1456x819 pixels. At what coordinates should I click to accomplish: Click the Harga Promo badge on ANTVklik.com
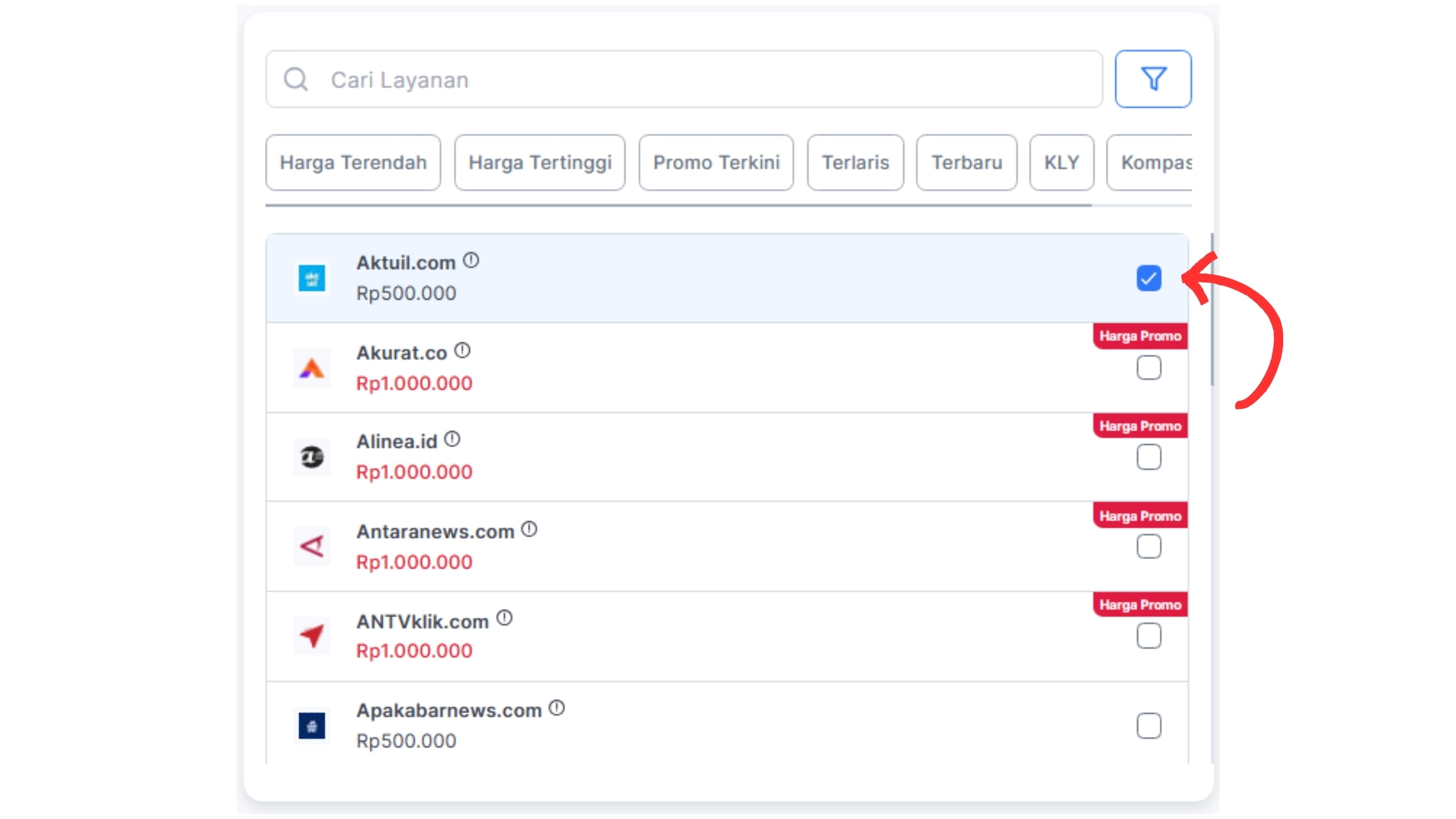point(1140,604)
